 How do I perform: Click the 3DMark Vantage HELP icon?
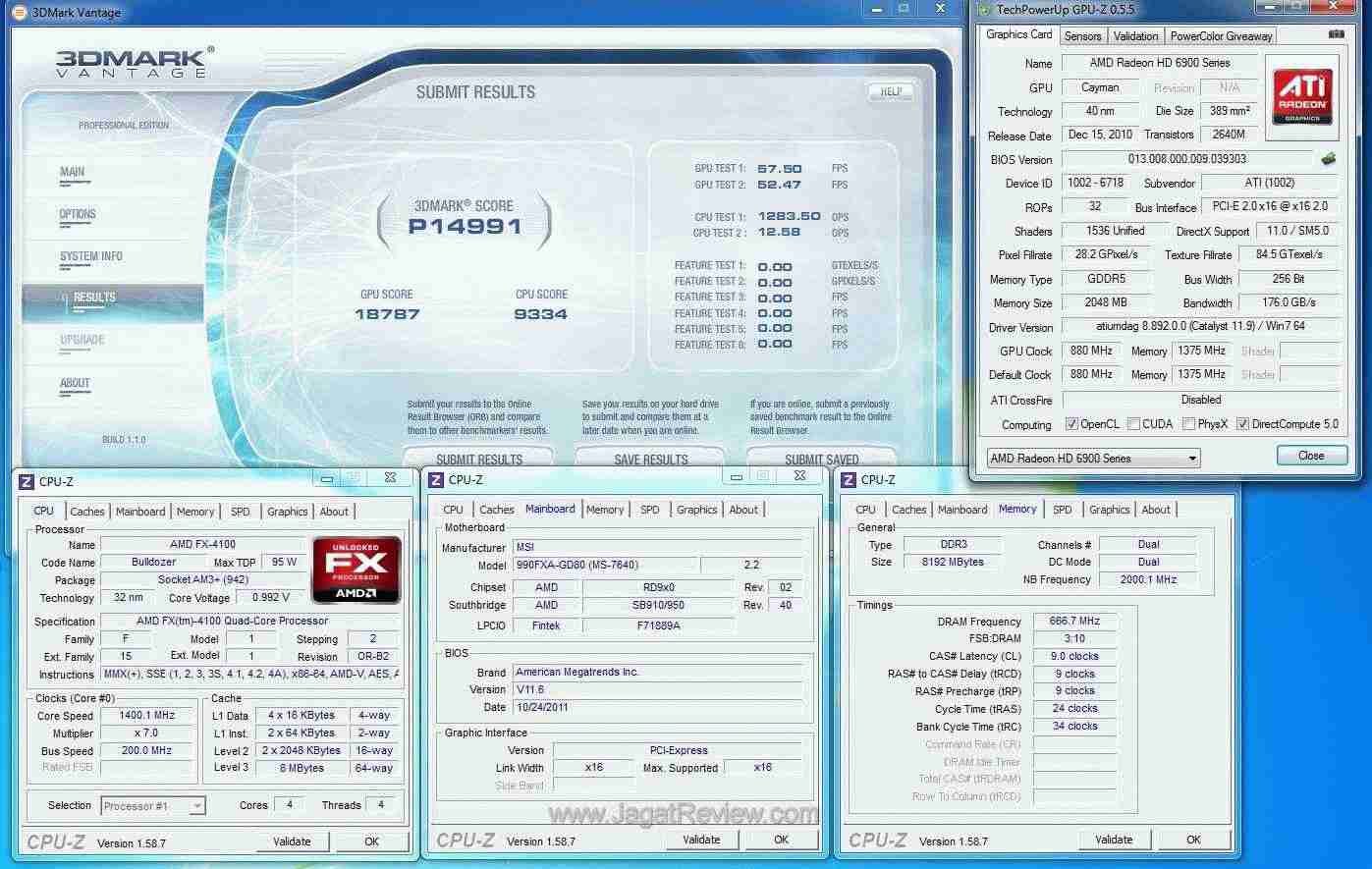pos(890,91)
